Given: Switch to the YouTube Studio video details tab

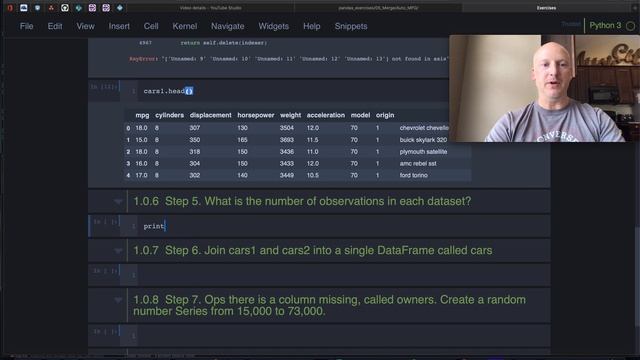Looking at the screenshot, I should click(x=210, y=8).
